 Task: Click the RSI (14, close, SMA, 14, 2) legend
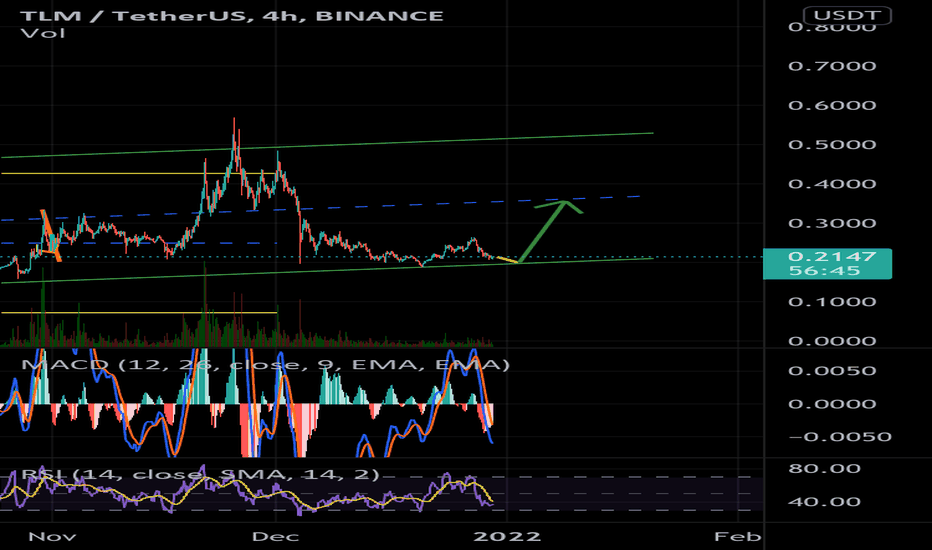pyautogui.click(x=200, y=474)
